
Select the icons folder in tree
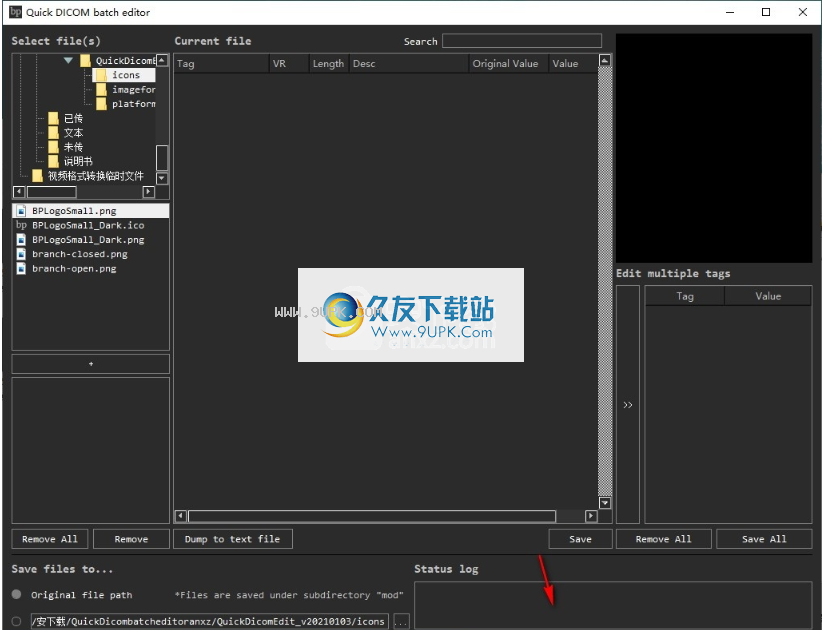pyautogui.click(x=124, y=75)
